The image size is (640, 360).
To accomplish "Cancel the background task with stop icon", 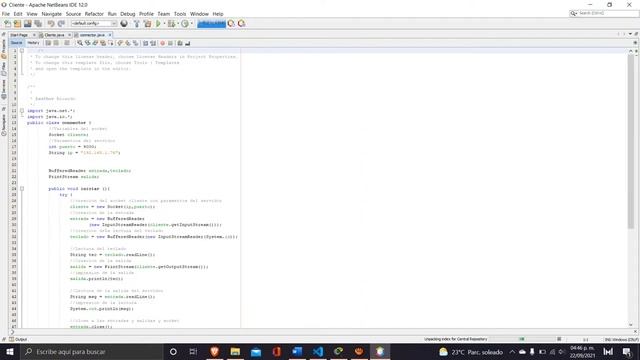I will pyautogui.click(x=559, y=339).
